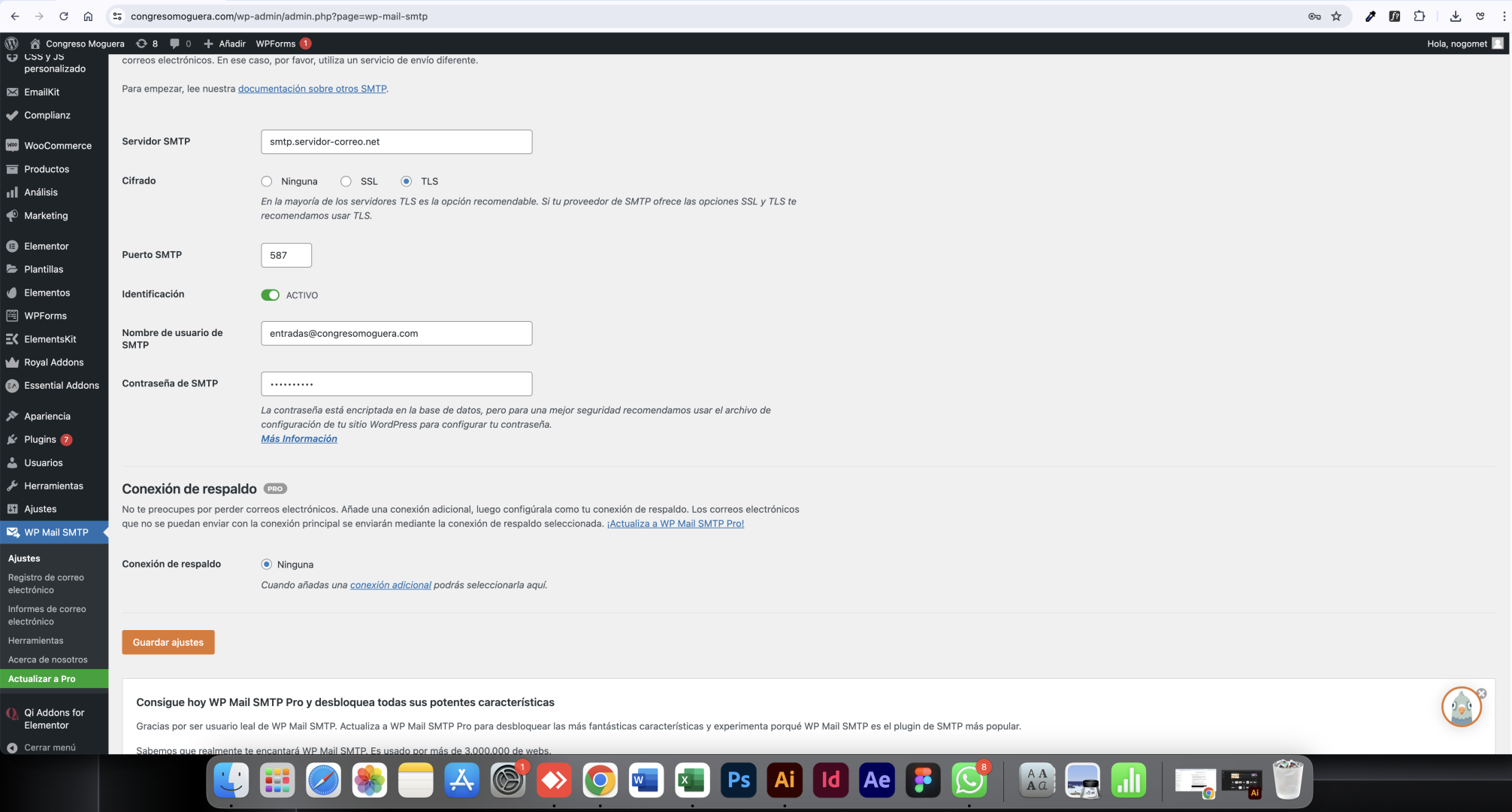The width and height of the screenshot is (1512, 812).
Task: Toggle the Identificación ACTIVO switch
Action: click(270, 295)
